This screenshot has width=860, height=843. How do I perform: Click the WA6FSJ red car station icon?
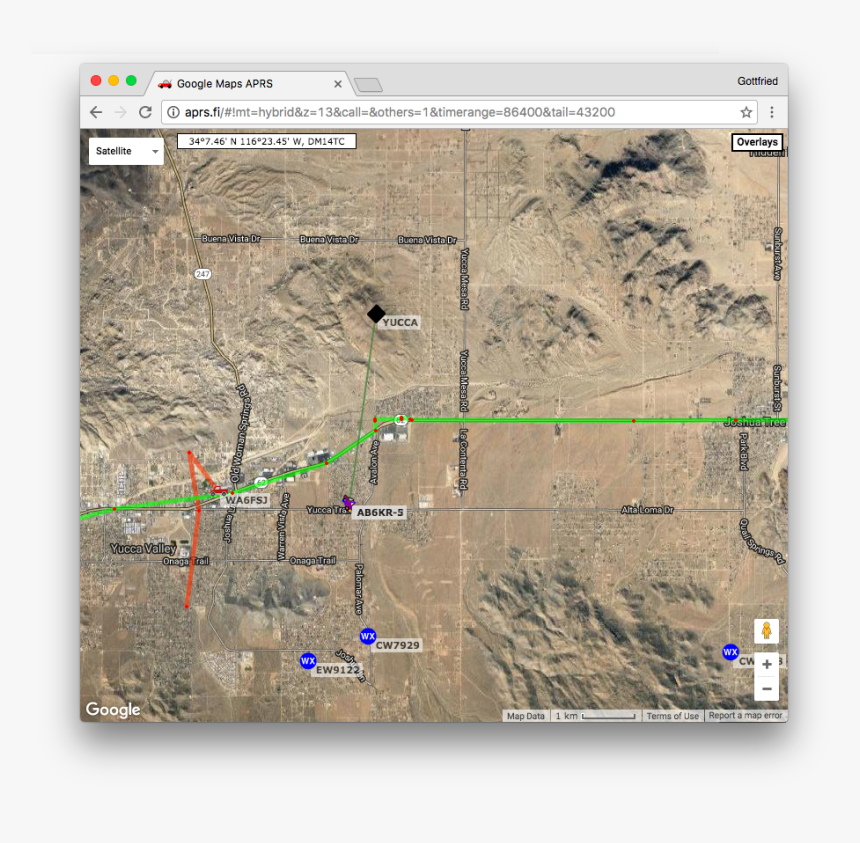tap(219, 490)
